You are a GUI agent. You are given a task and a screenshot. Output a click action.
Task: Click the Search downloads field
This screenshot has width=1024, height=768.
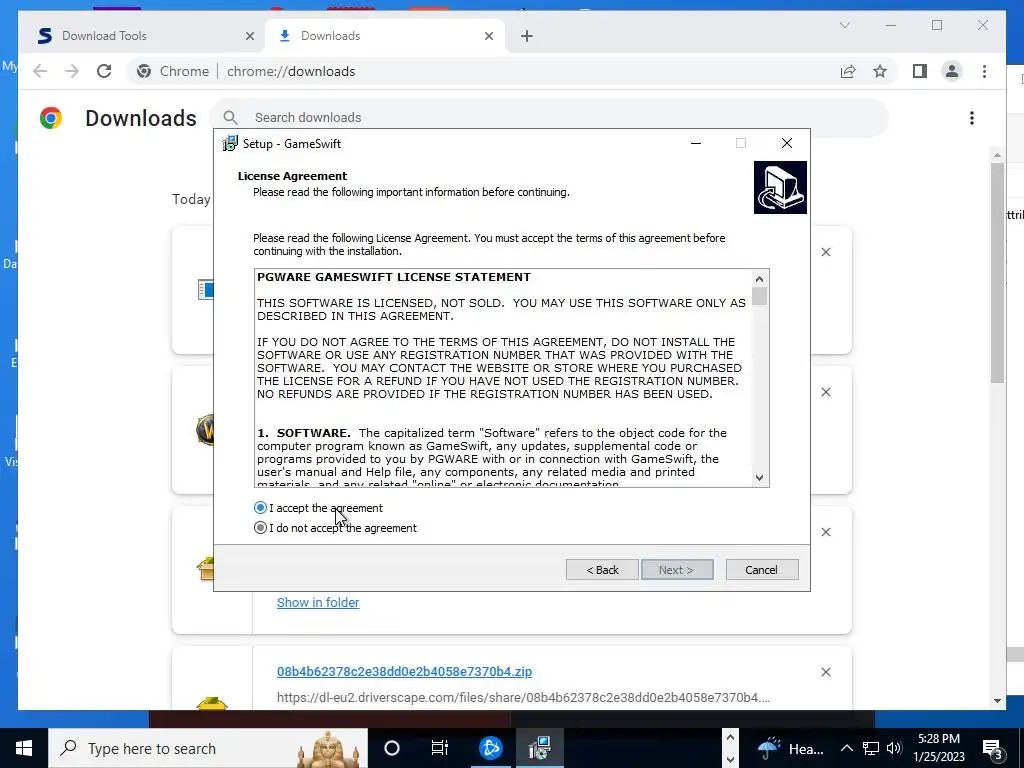tap(549, 118)
